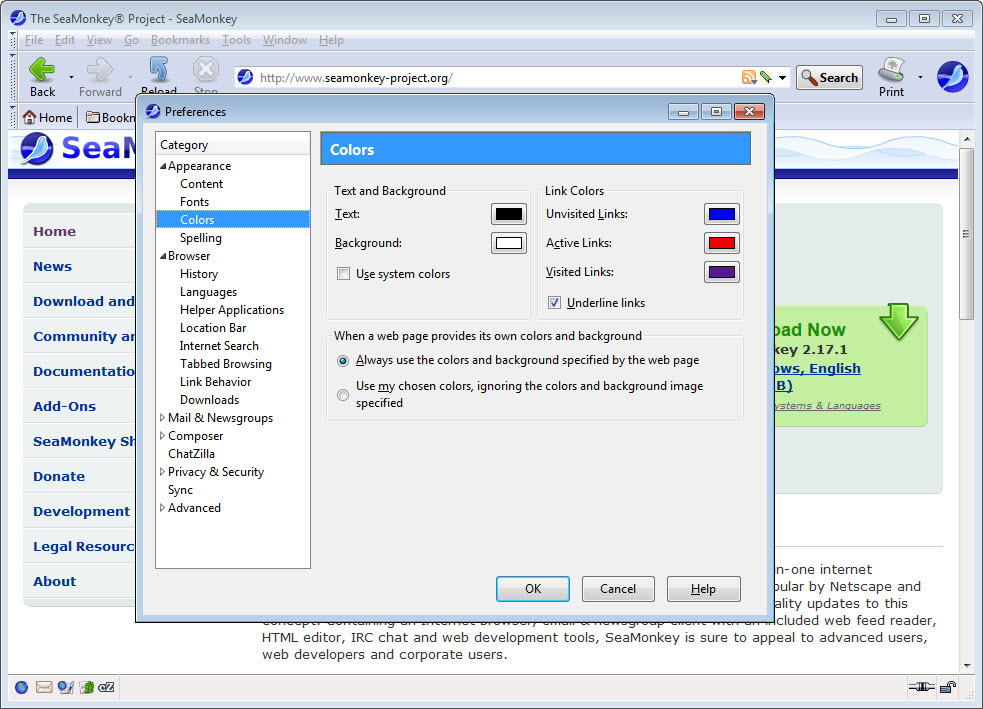Open ChatZilla from the status bar icon
This screenshot has width=983, height=709.
(x=107, y=687)
